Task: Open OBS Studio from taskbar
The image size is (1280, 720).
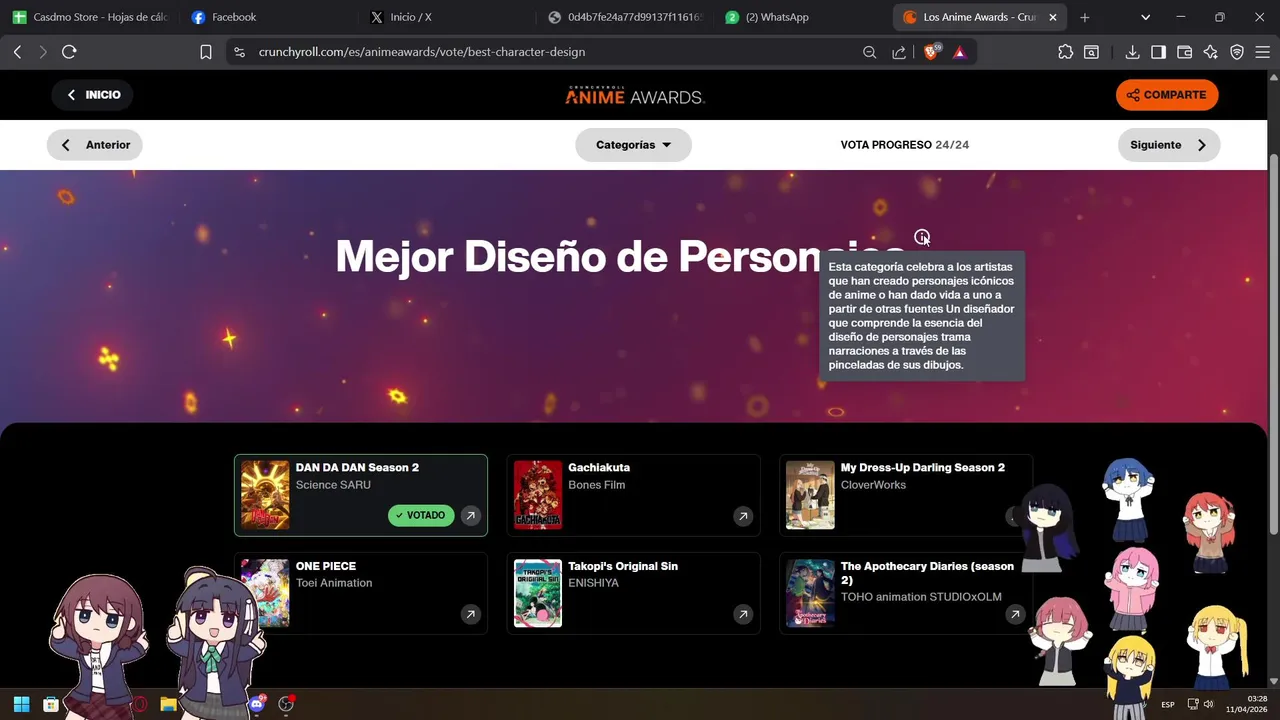Action: point(287,704)
